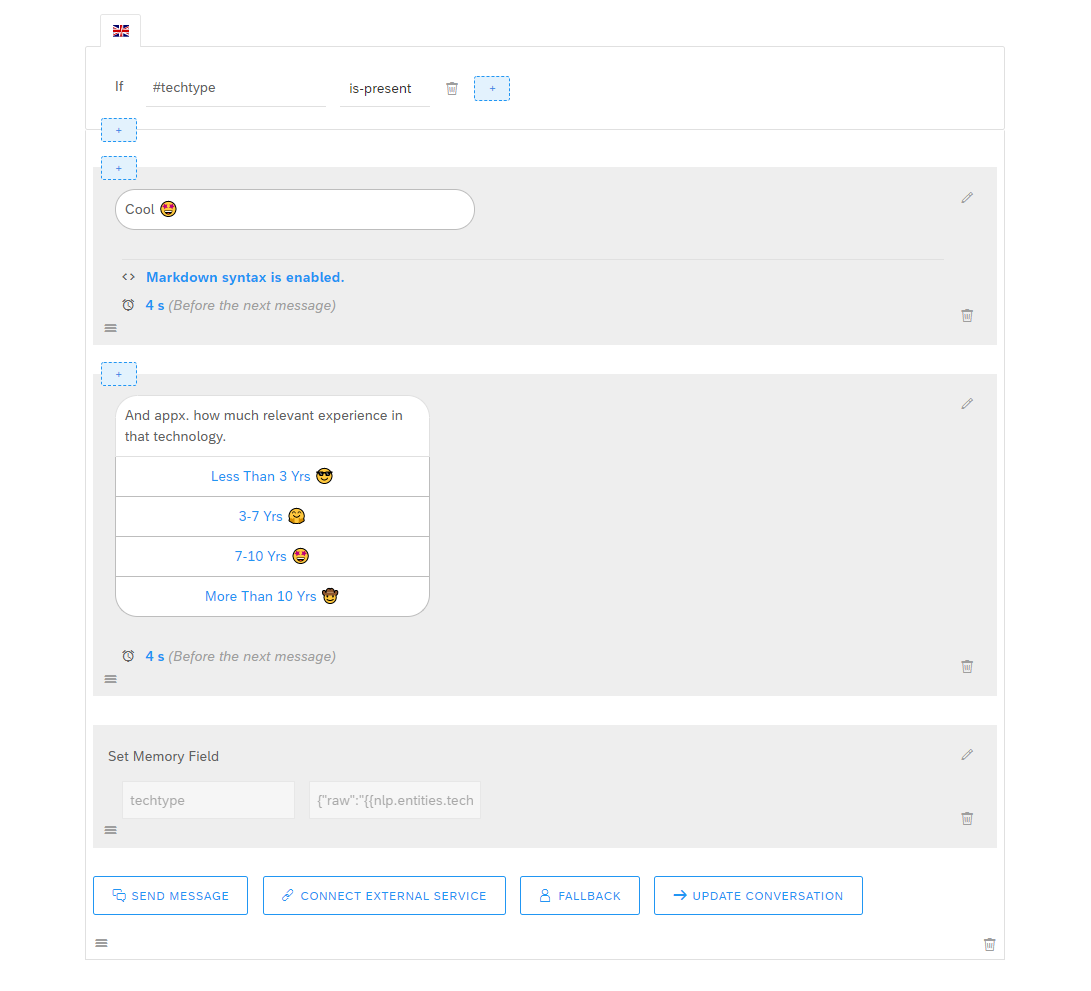Screen dimensions: 1091x991
Task: Delete the experience quick-replies message block
Action: pos(967,666)
